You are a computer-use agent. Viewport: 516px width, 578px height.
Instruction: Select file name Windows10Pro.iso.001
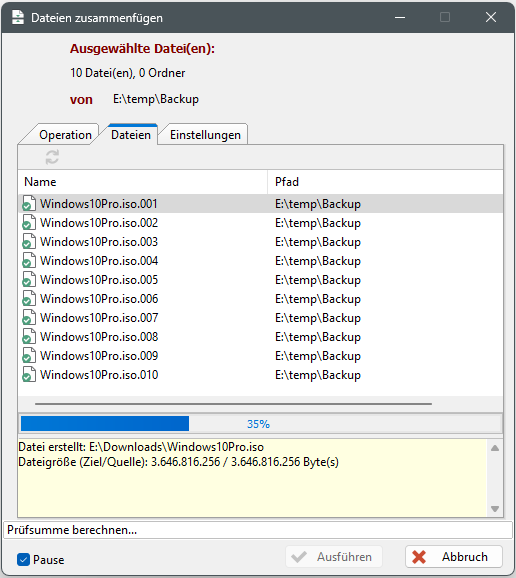(x=99, y=203)
